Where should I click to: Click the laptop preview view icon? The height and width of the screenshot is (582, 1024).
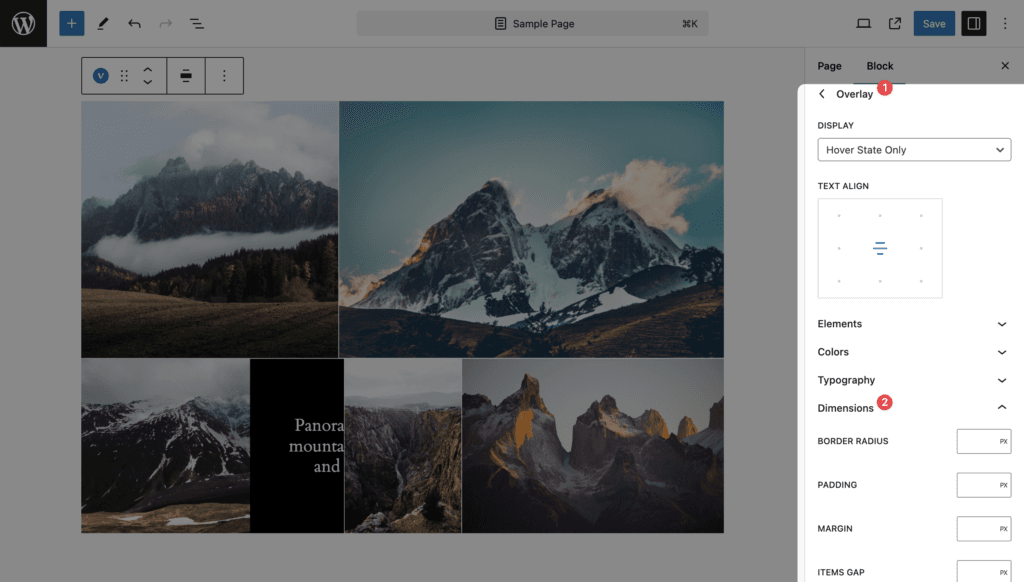863,24
